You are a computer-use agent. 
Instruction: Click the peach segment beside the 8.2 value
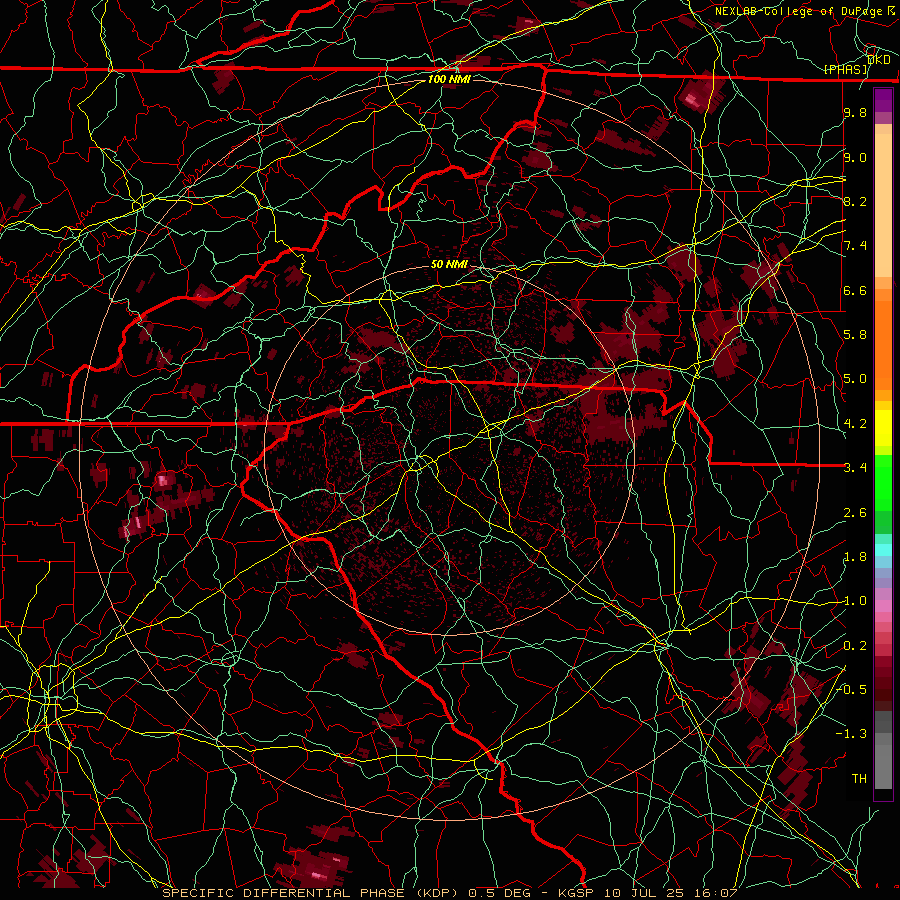point(883,205)
